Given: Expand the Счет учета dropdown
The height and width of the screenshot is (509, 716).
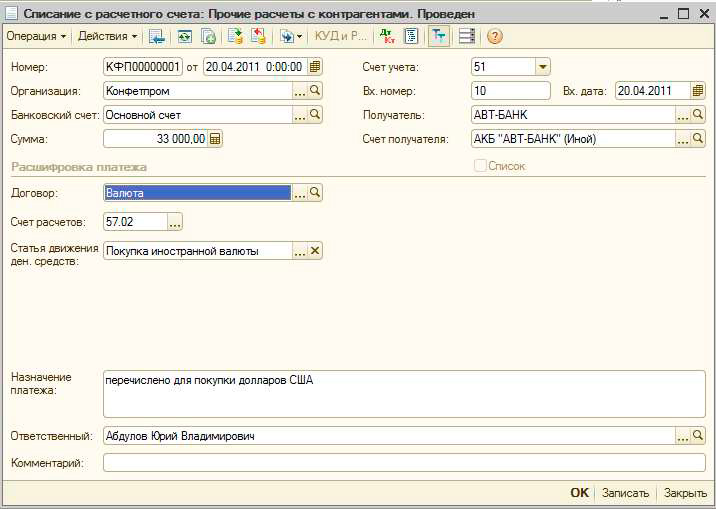Looking at the screenshot, I should point(542,67).
